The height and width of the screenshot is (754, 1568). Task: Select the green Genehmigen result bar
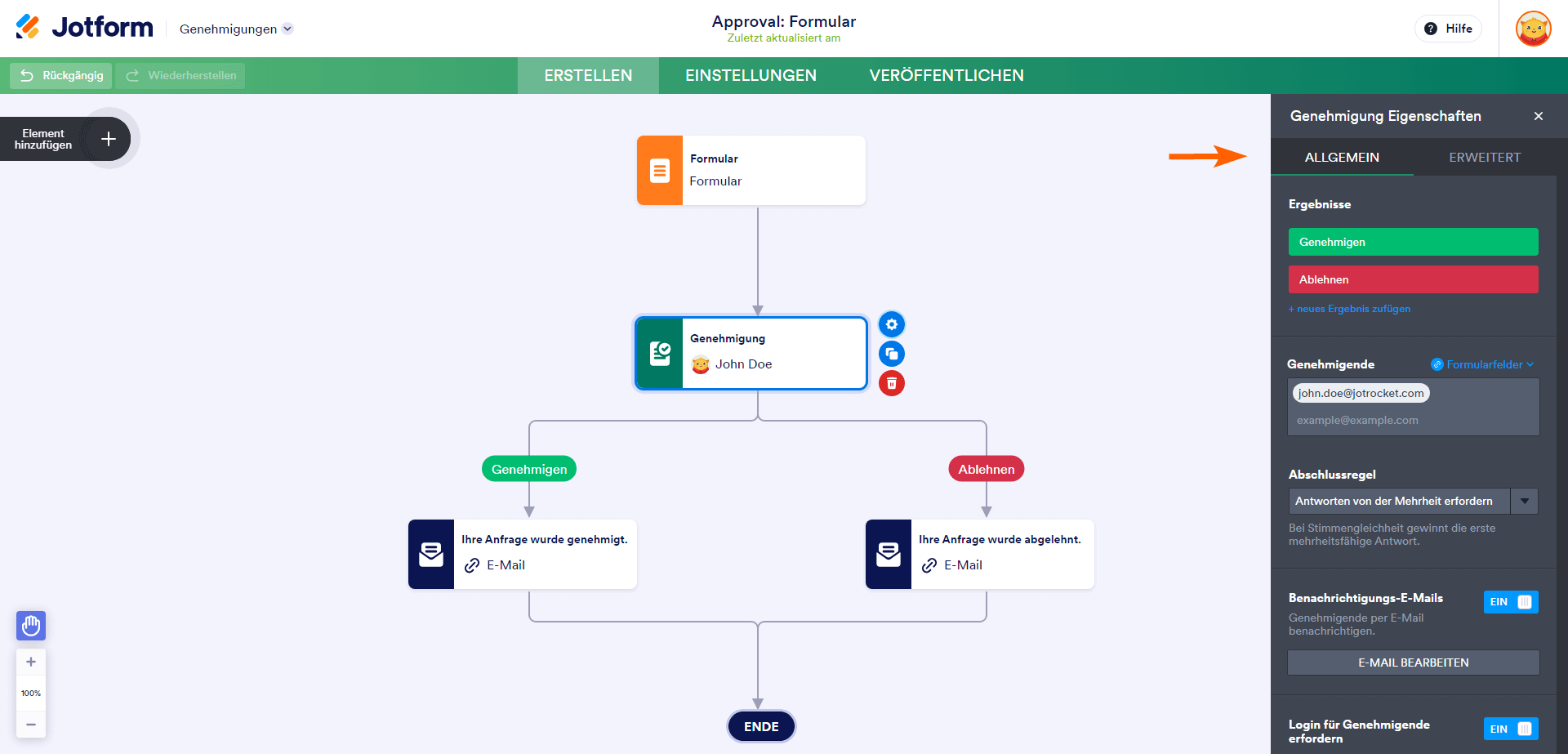click(1413, 242)
